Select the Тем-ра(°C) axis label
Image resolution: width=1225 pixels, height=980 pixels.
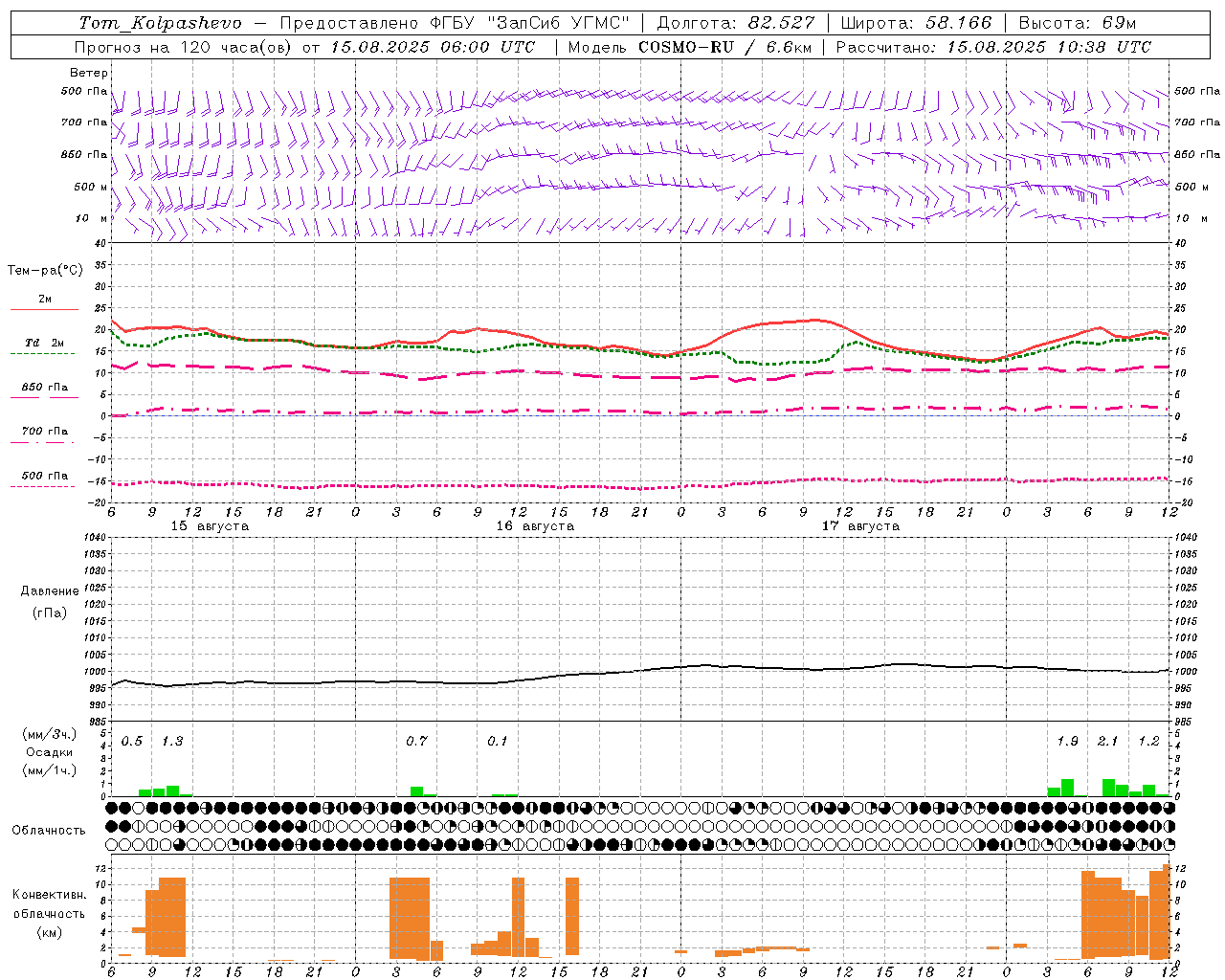pos(45,271)
